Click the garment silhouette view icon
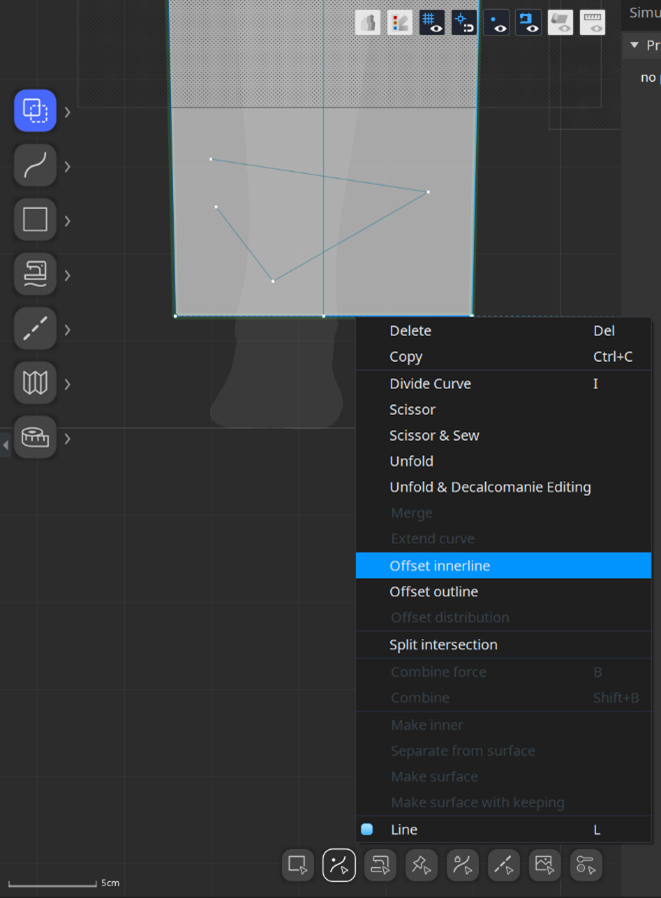 368,23
